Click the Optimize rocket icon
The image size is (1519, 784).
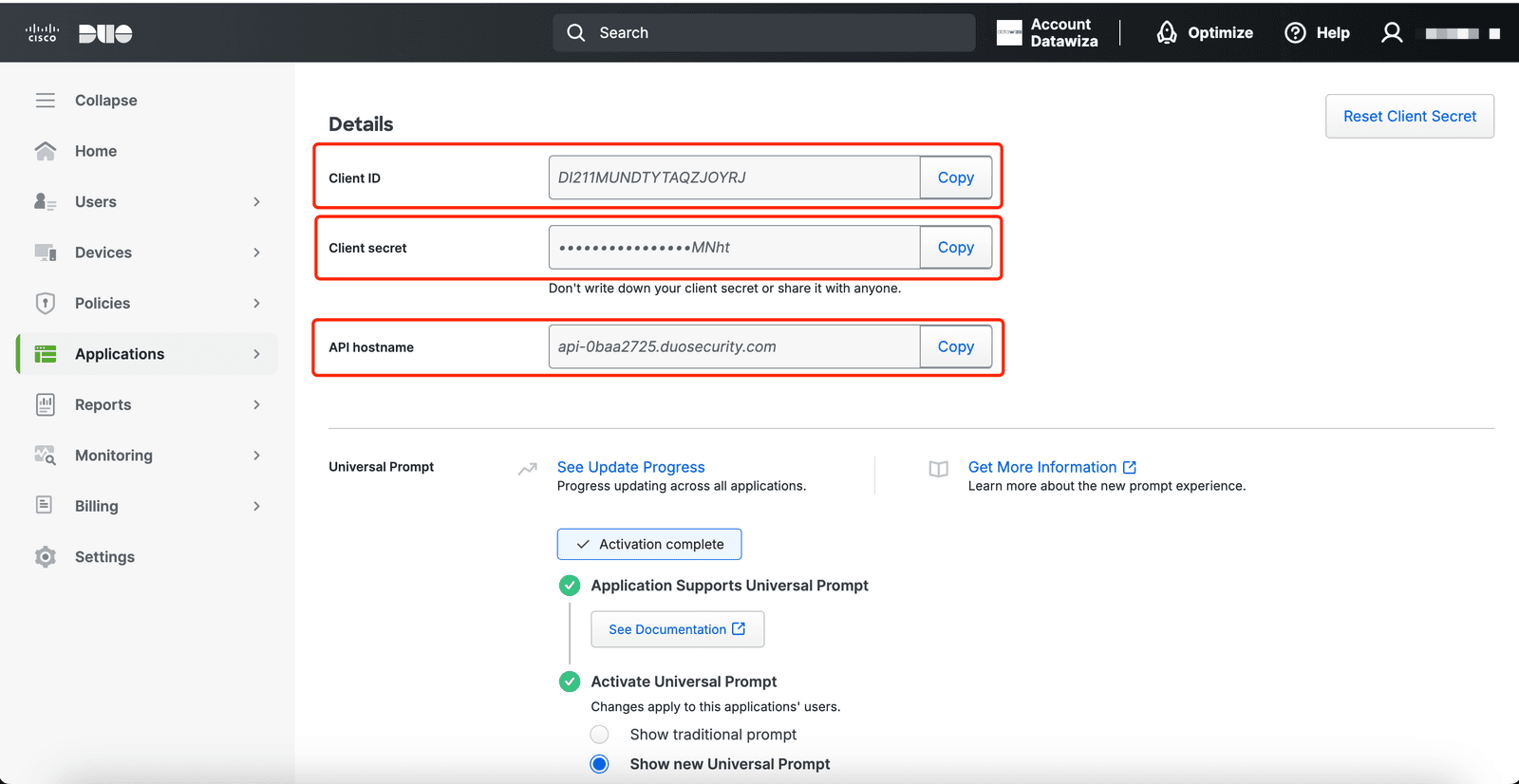[1167, 32]
